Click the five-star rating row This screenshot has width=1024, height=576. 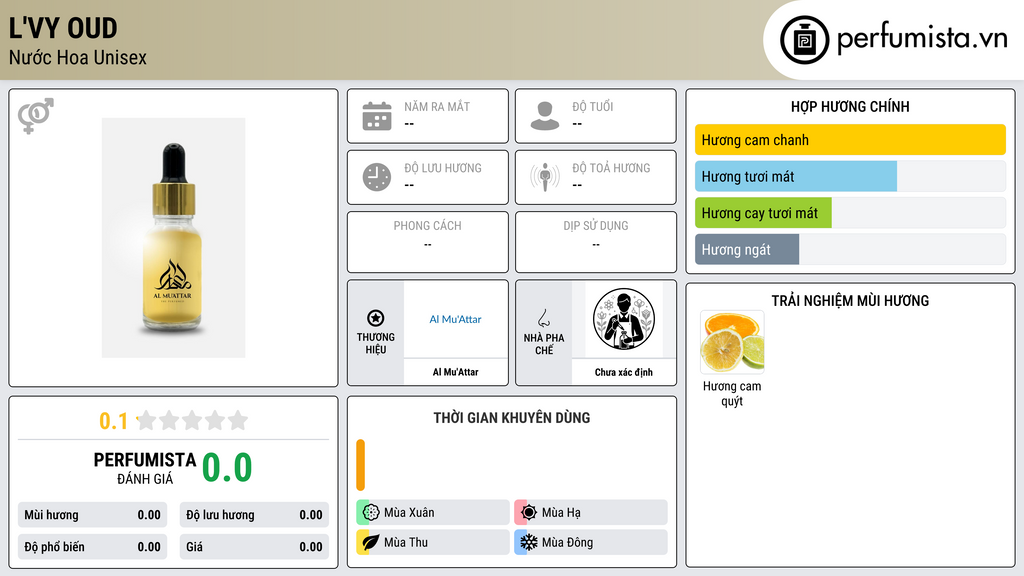(x=192, y=420)
